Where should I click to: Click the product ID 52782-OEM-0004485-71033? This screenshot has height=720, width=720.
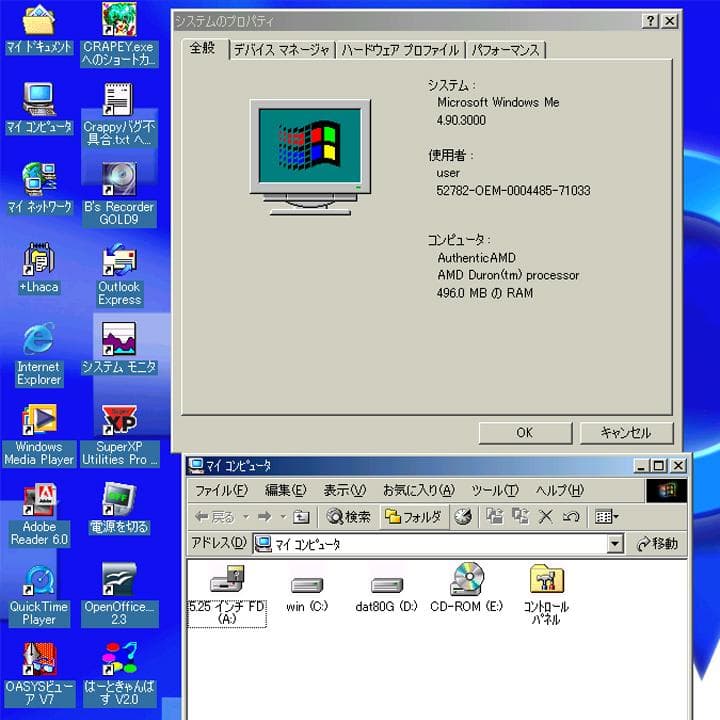click(513, 191)
